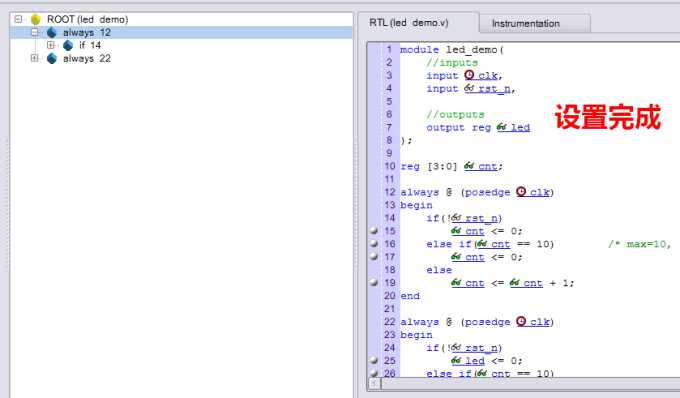This screenshot has width=680, height=398.
Task: Click clock icon in always block line 12
Action: (x=521, y=192)
